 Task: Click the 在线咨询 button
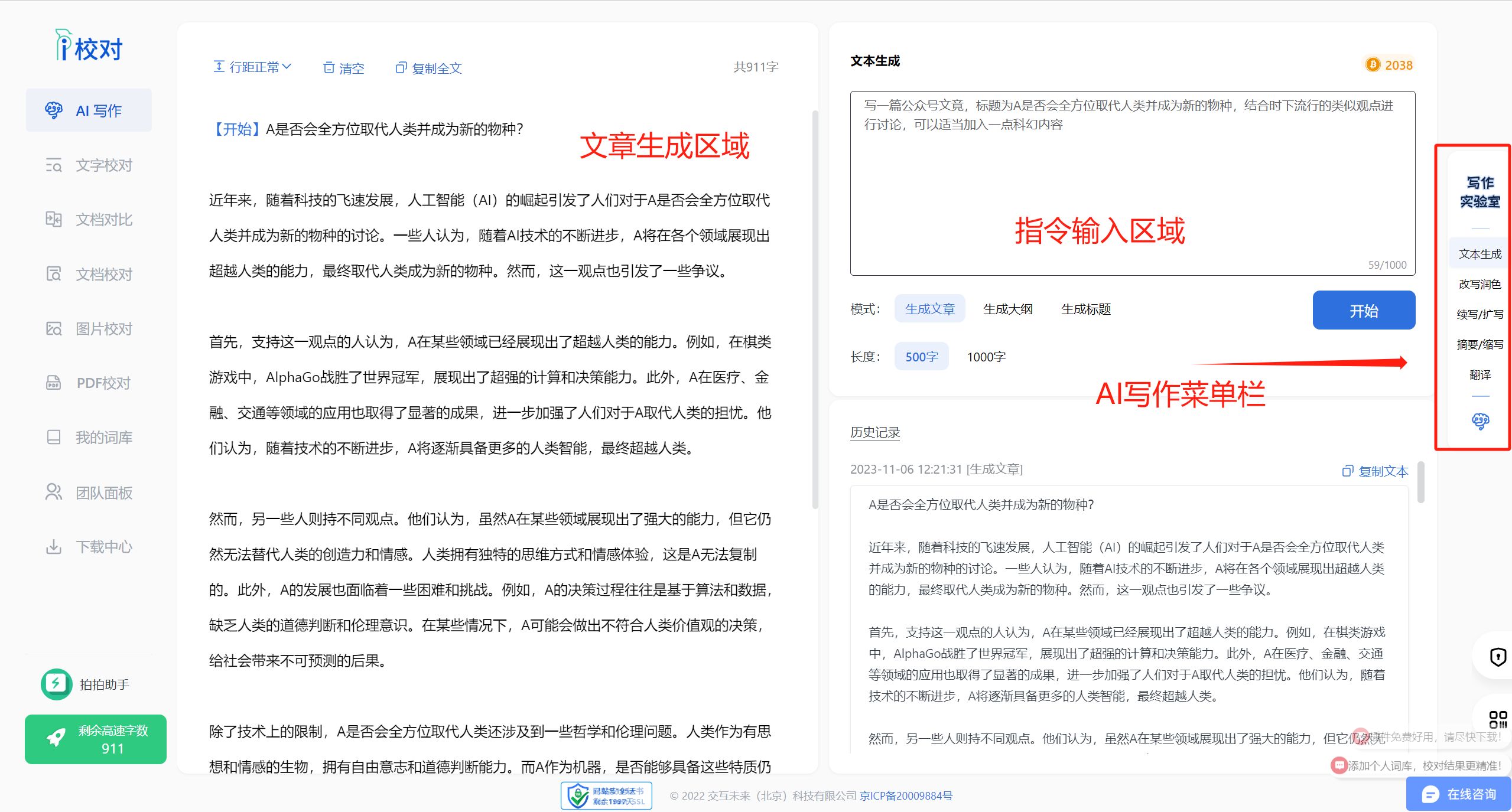[x=1459, y=794]
